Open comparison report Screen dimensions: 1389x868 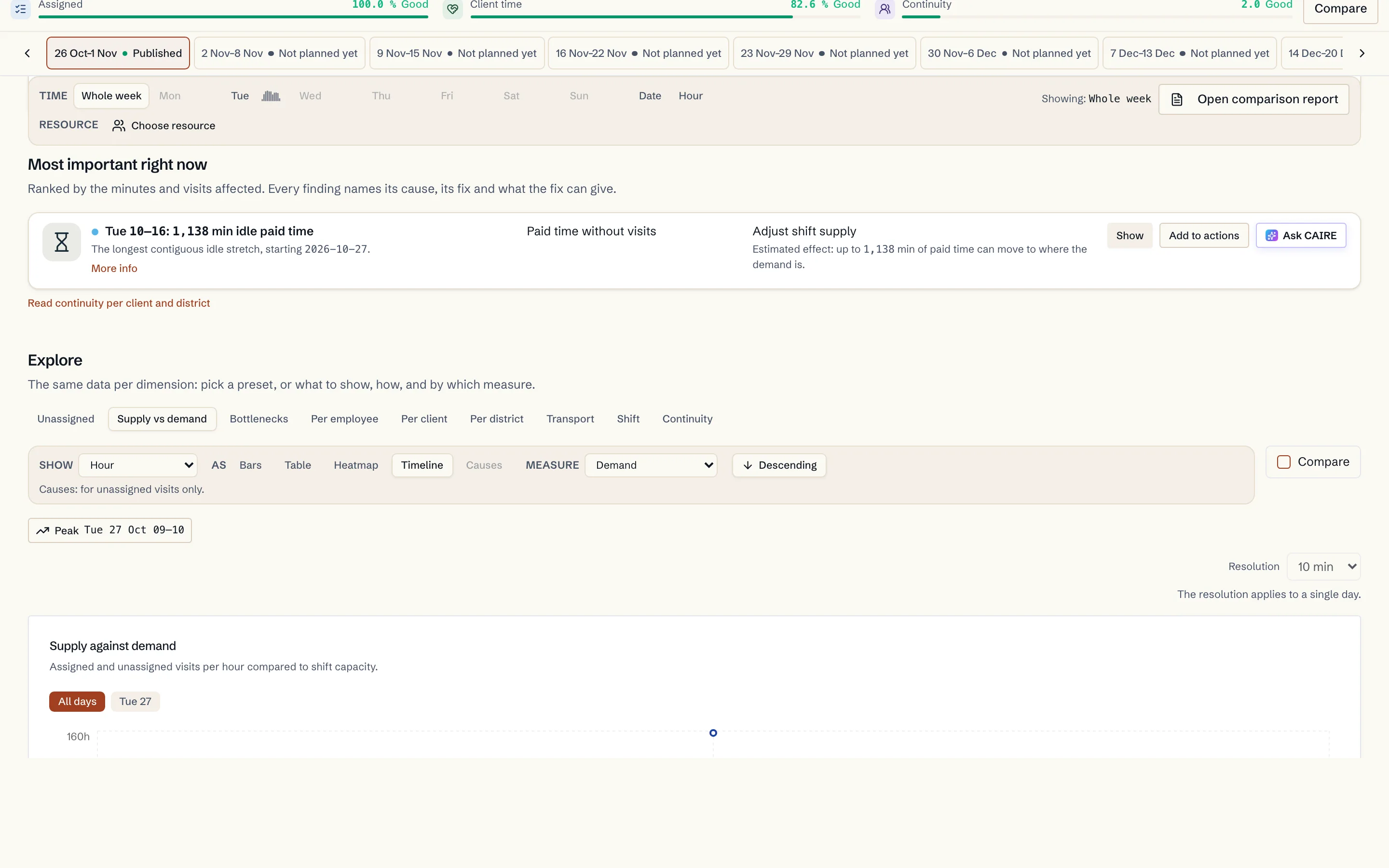coord(1253,99)
